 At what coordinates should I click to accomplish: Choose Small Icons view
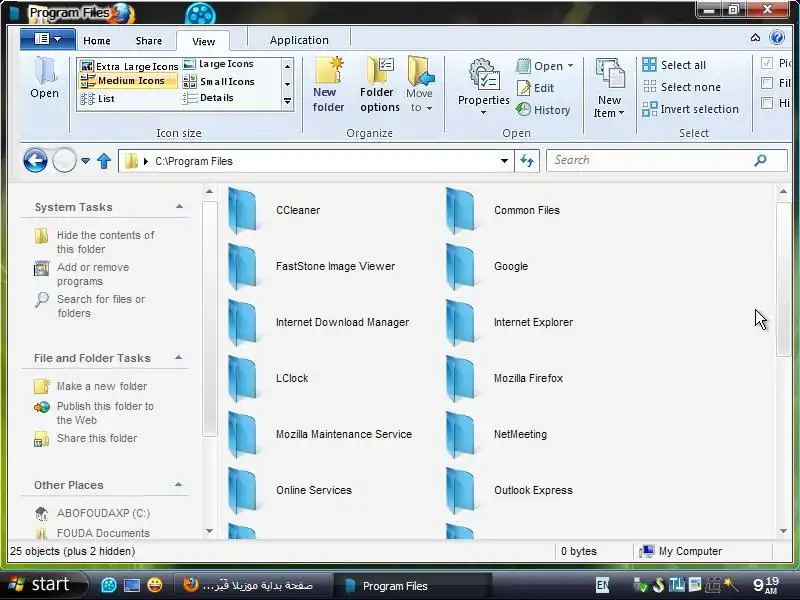pos(219,81)
